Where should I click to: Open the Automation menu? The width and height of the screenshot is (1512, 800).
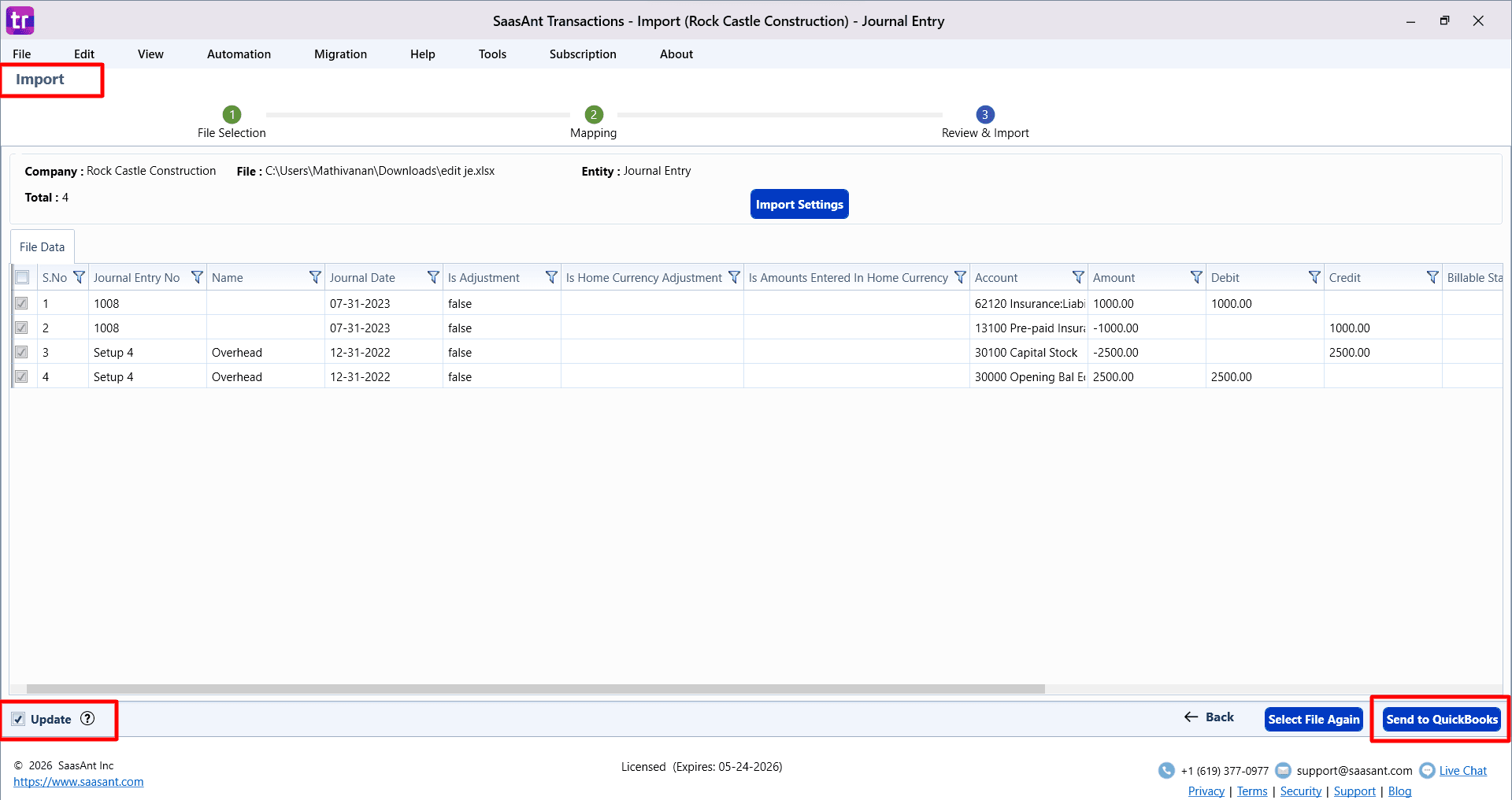tap(239, 54)
